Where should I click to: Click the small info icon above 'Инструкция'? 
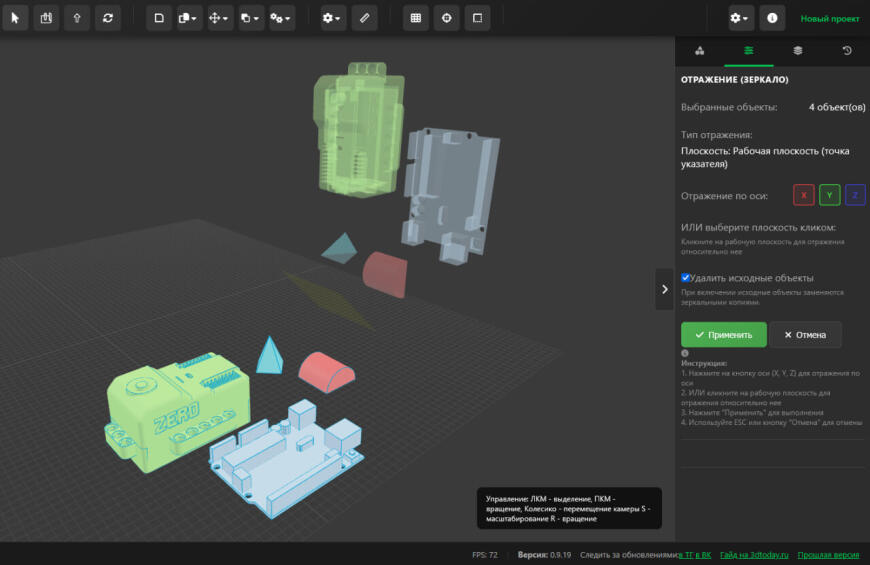[685, 353]
